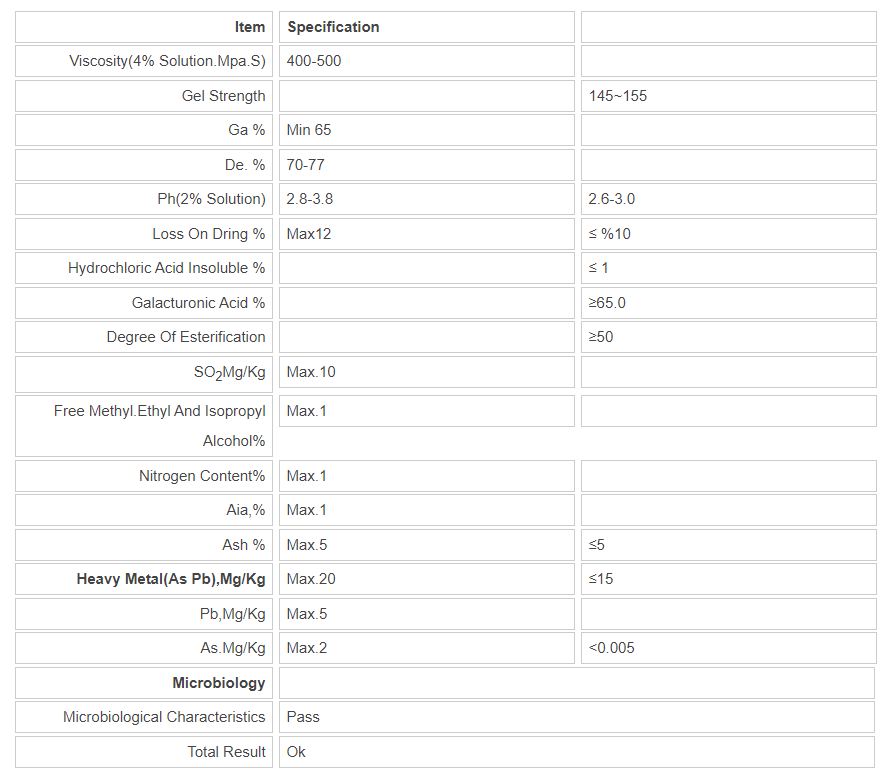Click the Loss On Dring % label
Viewport: 890px width, 776px height.
pos(209,234)
